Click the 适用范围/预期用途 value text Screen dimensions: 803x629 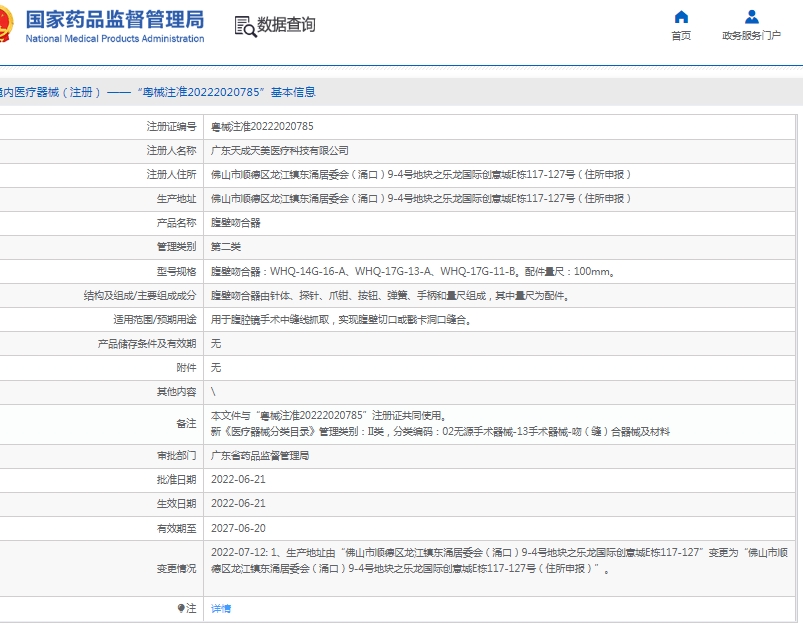point(341,320)
